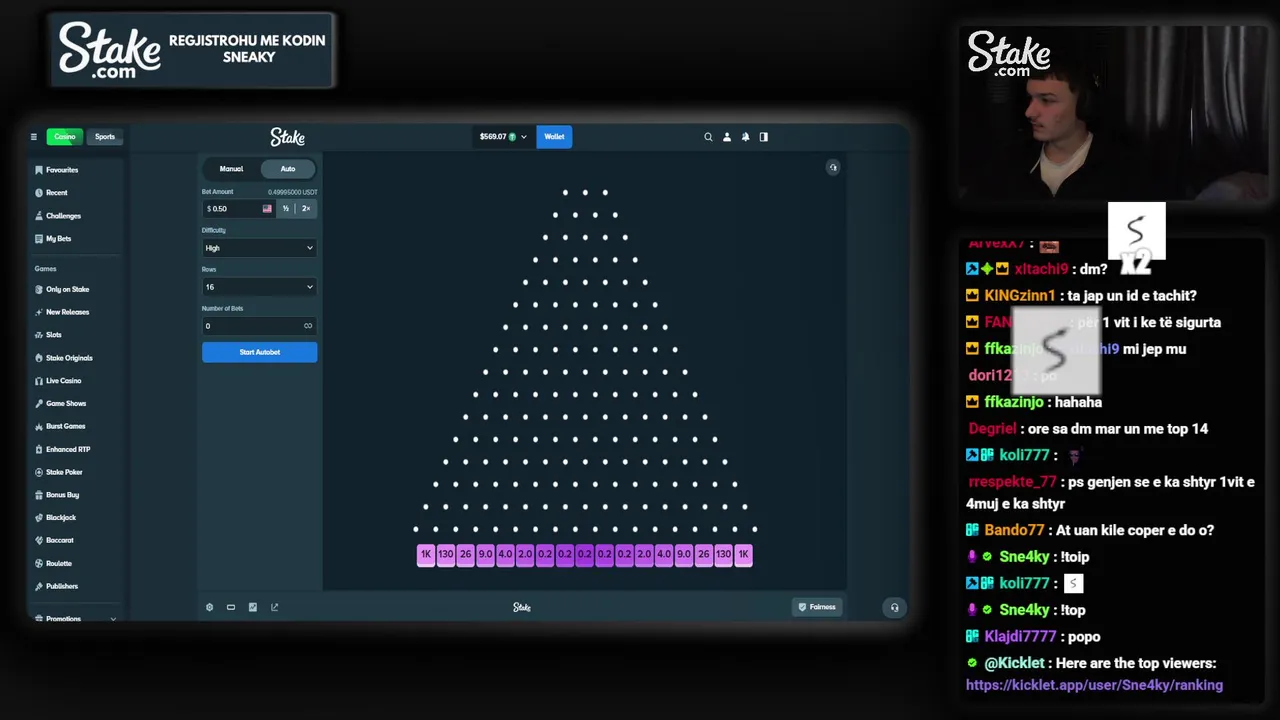Image resolution: width=1280 pixels, height=720 pixels.
Task: Follow the kicklet.app ranking link in chat
Action: (x=1094, y=685)
